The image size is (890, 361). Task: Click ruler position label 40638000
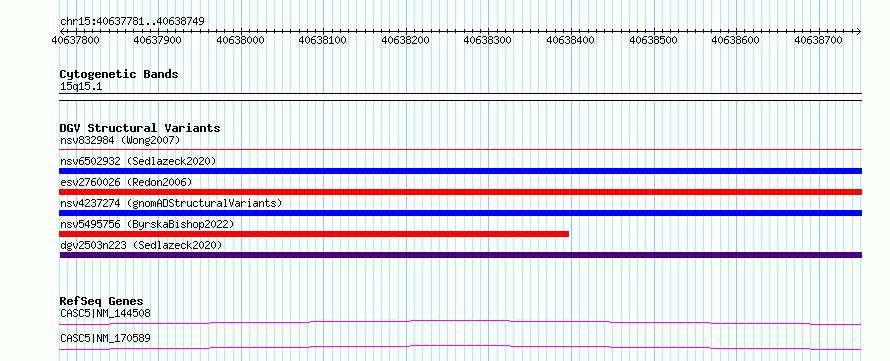click(x=241, y=40)
